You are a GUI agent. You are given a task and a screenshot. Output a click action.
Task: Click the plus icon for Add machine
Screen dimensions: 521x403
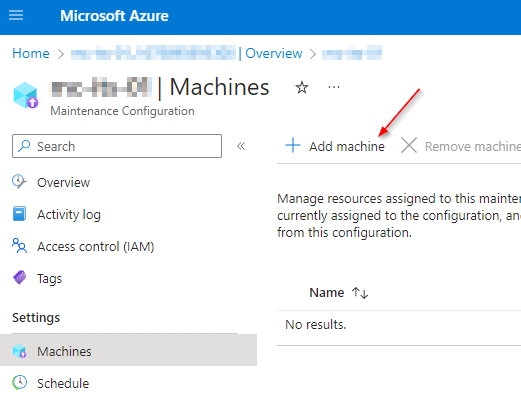[293, 146]
